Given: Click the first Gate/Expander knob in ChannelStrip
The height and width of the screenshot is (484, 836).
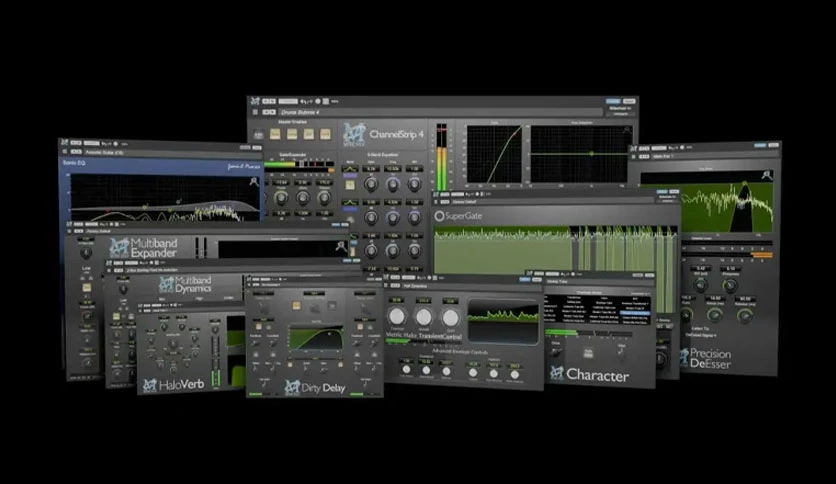Looking at the screenshot, I should 280,198.
